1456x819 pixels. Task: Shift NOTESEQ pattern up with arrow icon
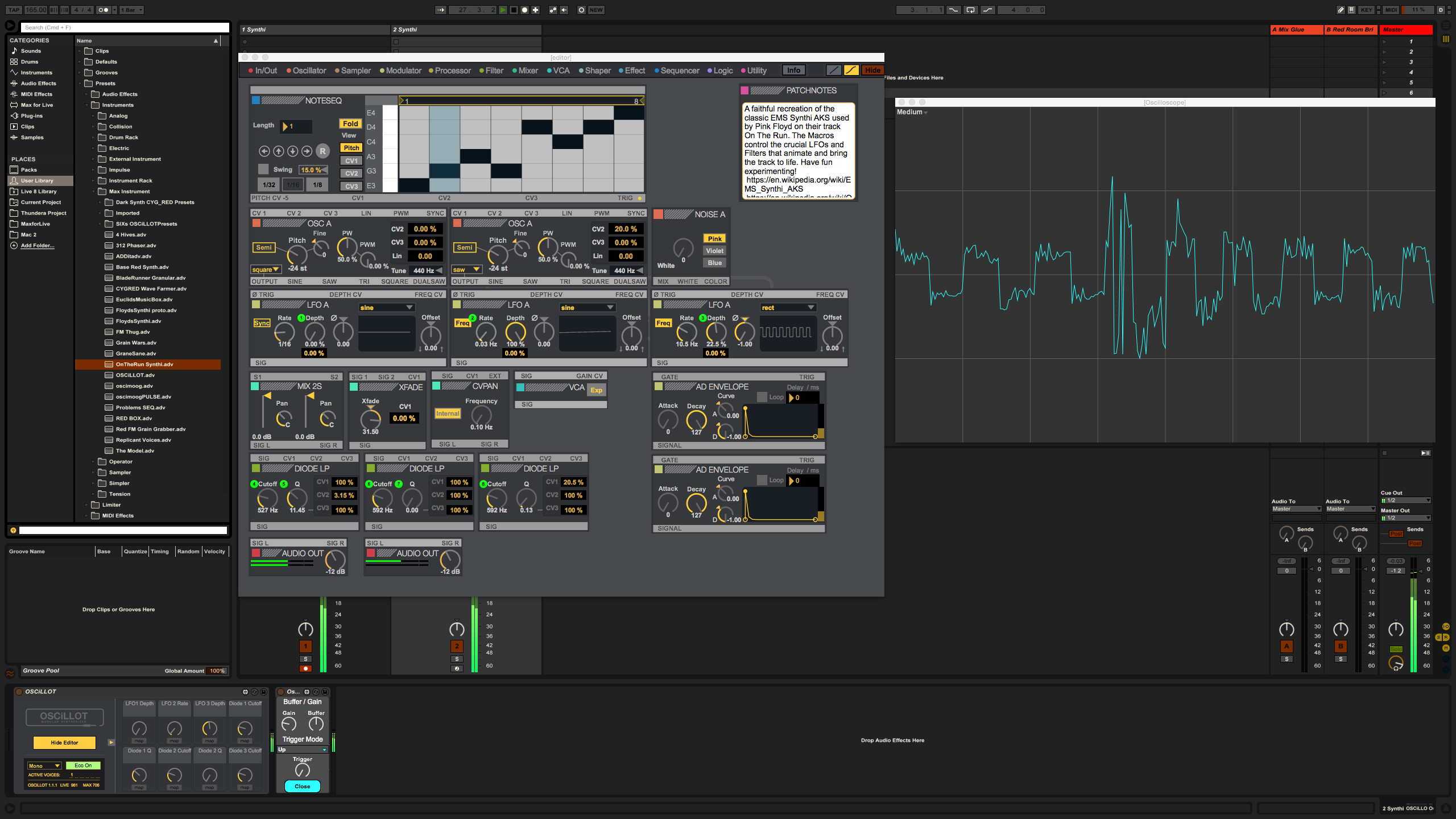point(278,151)
